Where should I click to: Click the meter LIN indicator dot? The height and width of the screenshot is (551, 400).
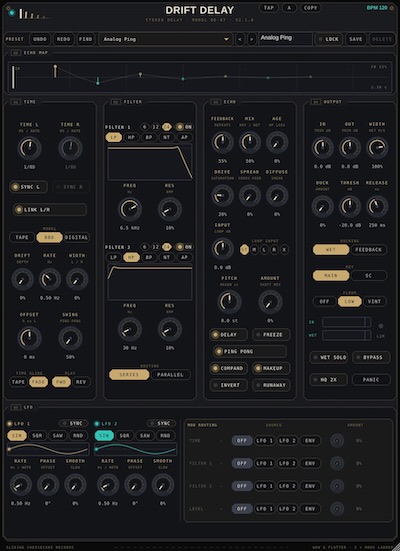click(380, 326)
